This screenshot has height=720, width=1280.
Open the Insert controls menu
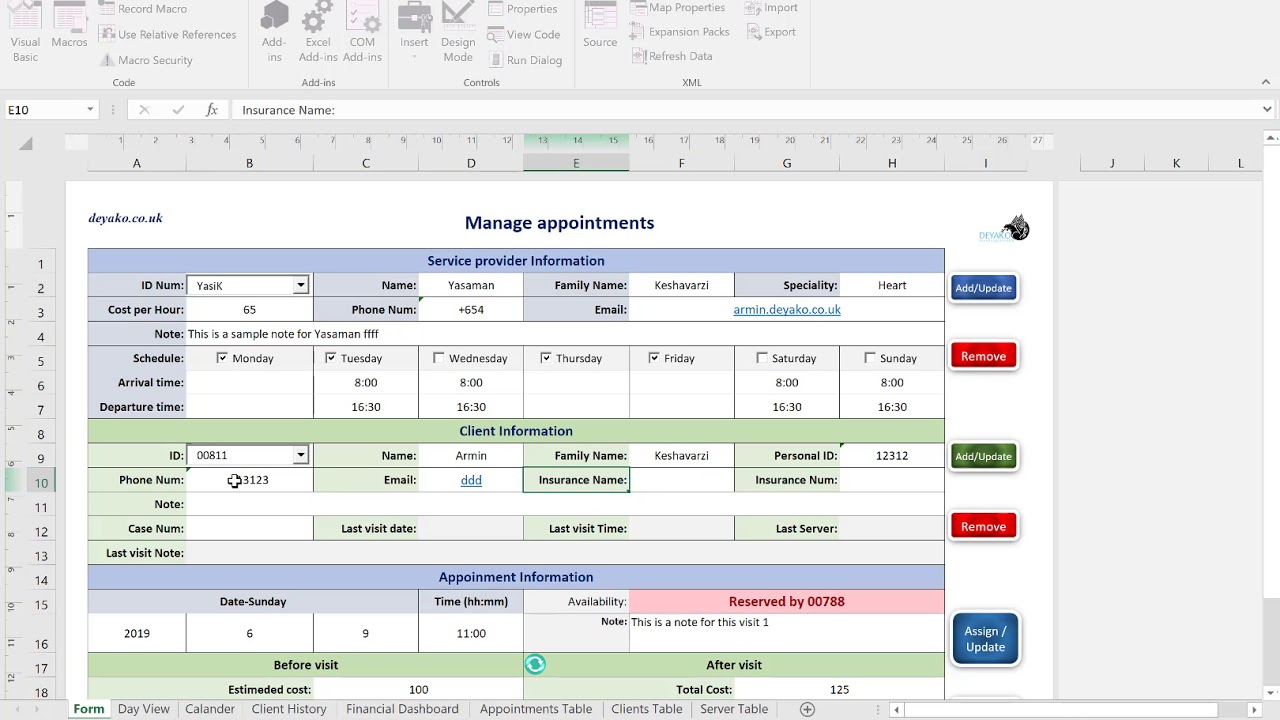point(414,33)
